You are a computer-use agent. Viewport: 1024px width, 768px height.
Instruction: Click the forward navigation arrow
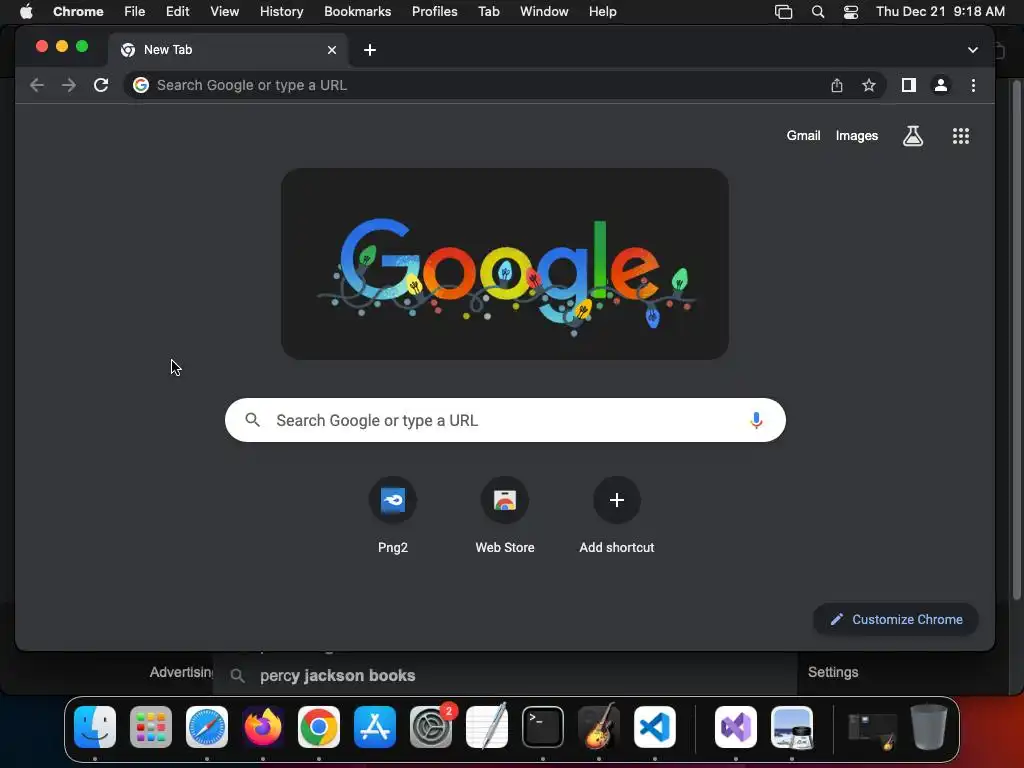69,85
